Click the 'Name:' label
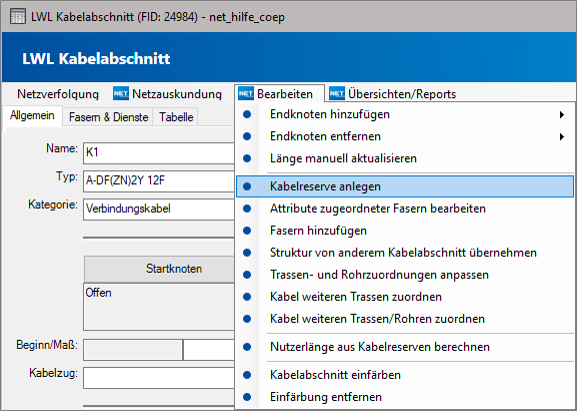577x411 pixels. 62,148
